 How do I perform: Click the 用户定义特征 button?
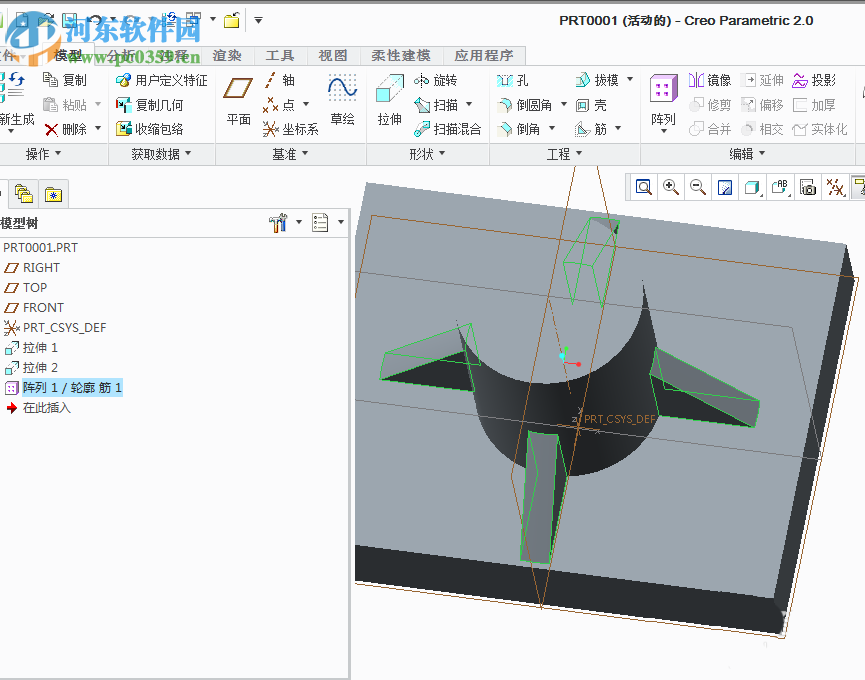coord(162,80)
